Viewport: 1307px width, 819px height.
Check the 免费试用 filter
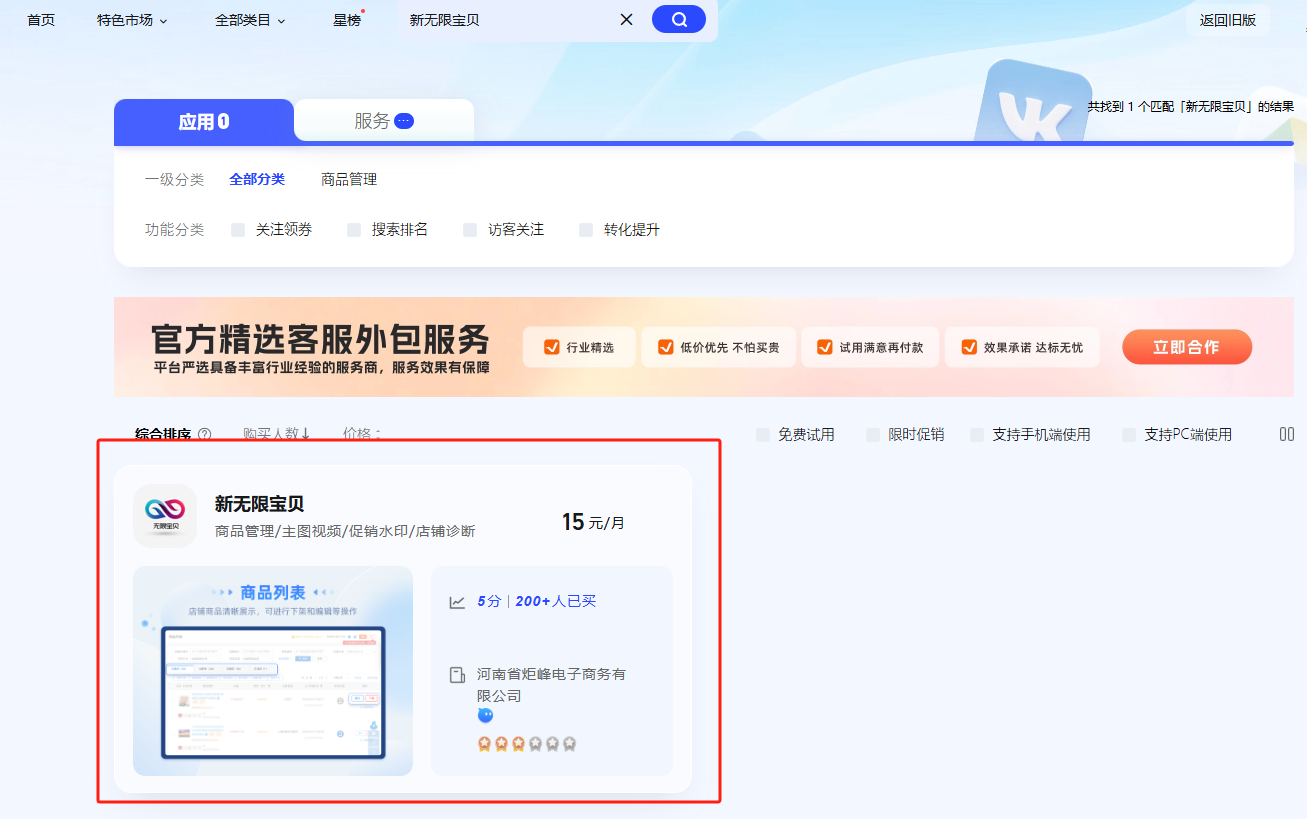point(763,435)
